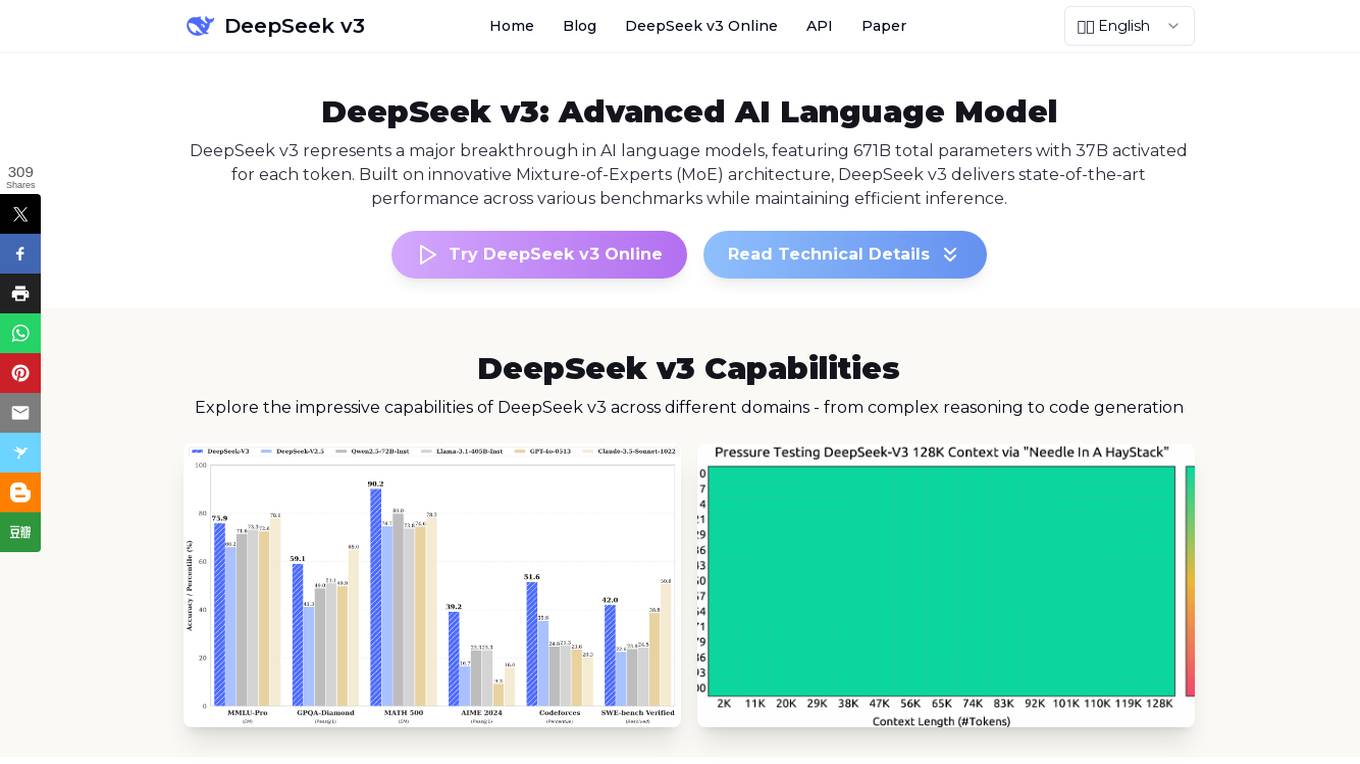Open the Blog menu item
The height and width of the screenshot is (764, 1360).
coord(580,26)
